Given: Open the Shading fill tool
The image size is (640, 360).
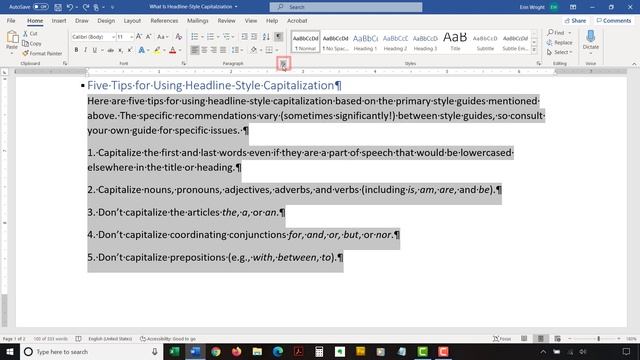Looking at the screenshot, I should [x=253, y=50].
